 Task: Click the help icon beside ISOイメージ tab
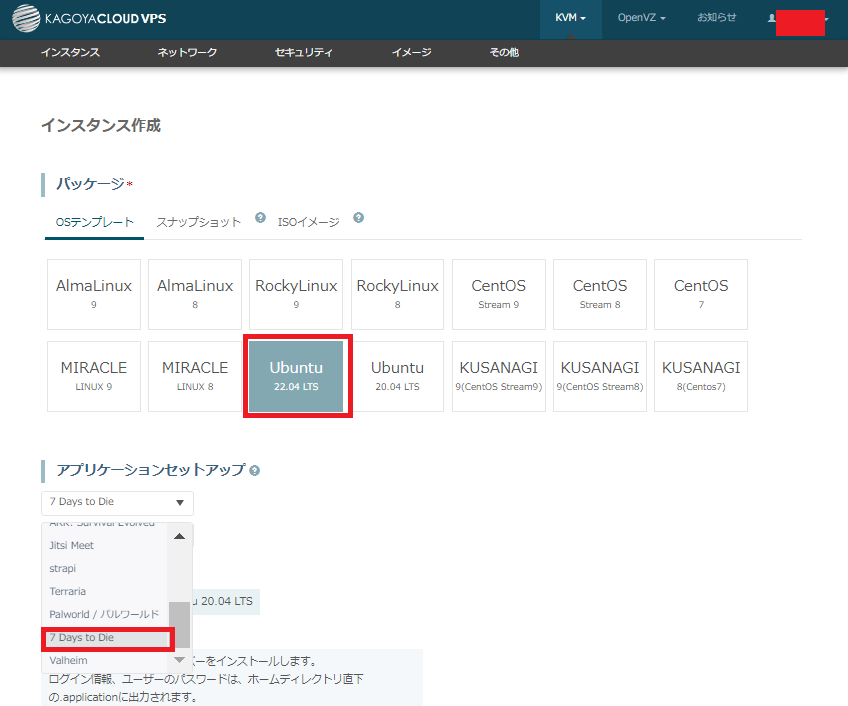click(x=358, y=218)
